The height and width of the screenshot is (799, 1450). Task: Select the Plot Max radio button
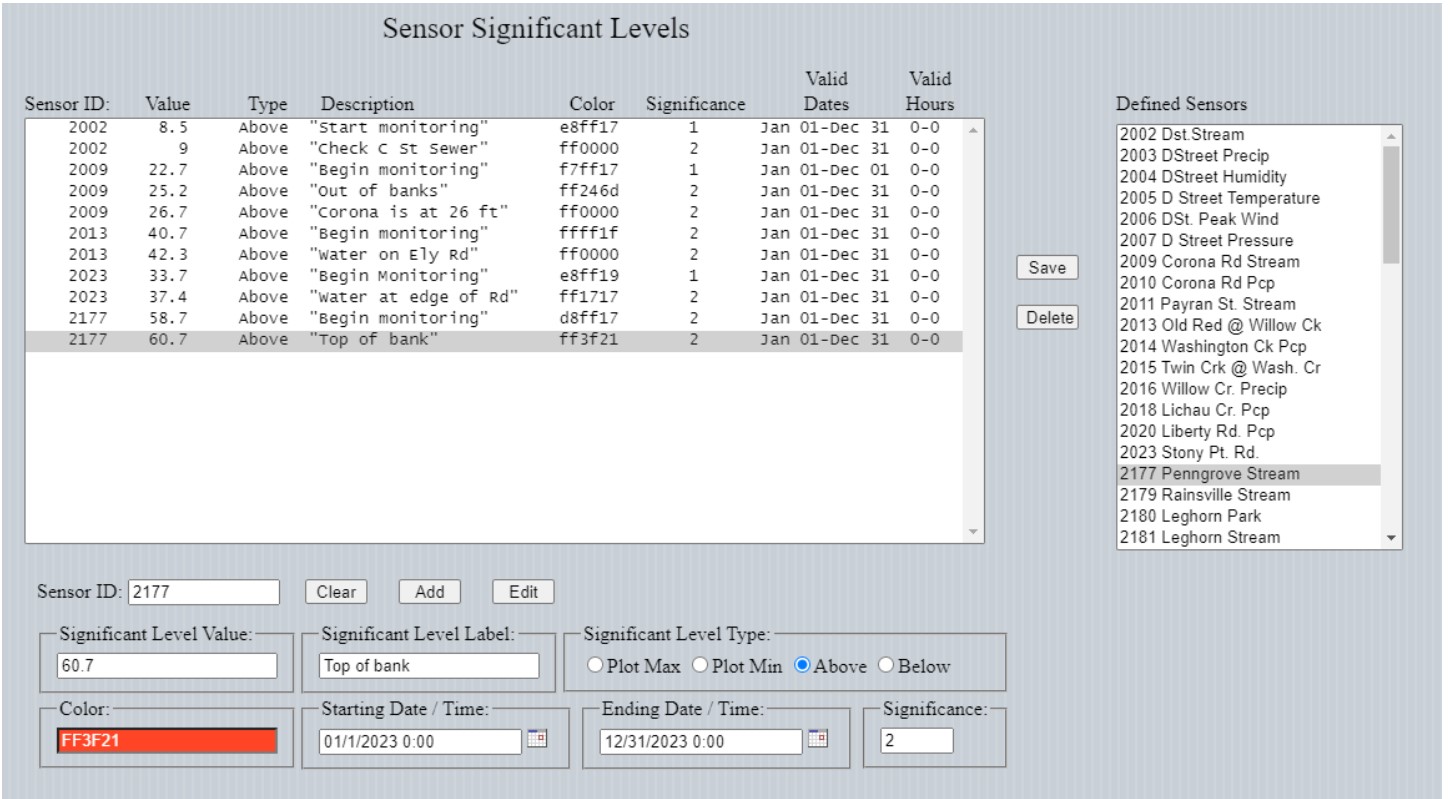(x=597, y=666)
